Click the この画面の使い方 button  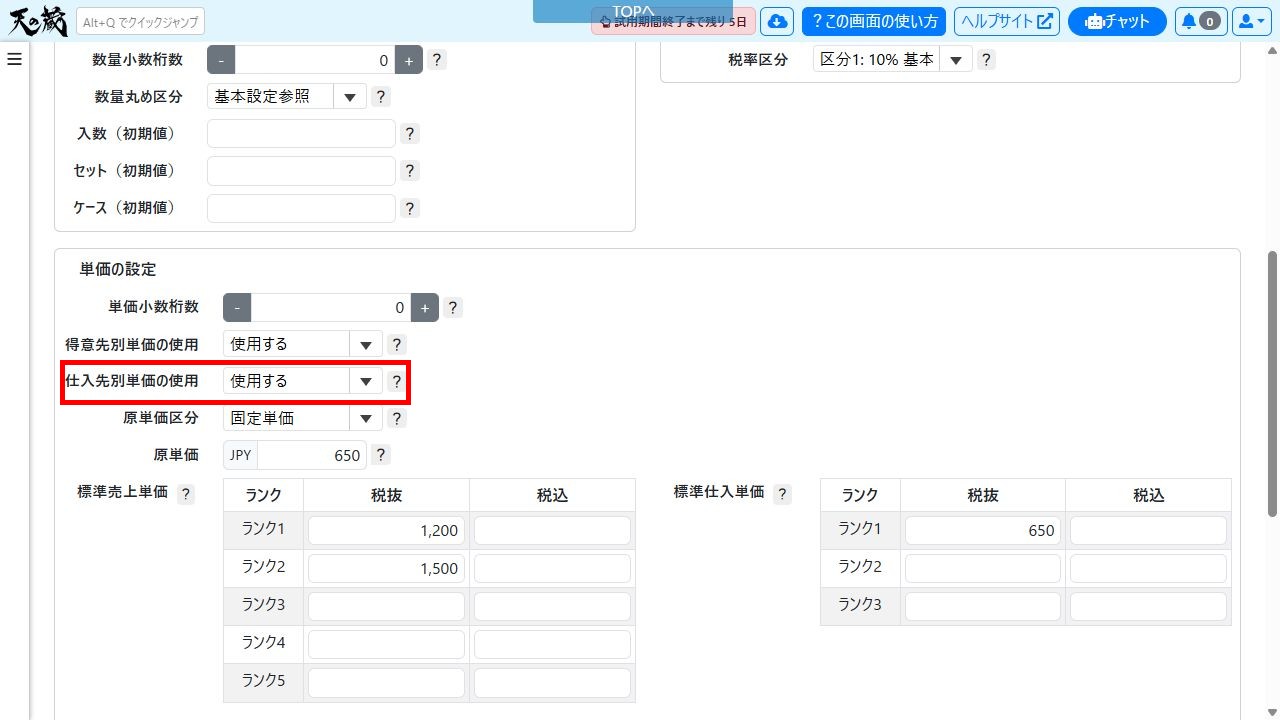pos(874,21)
